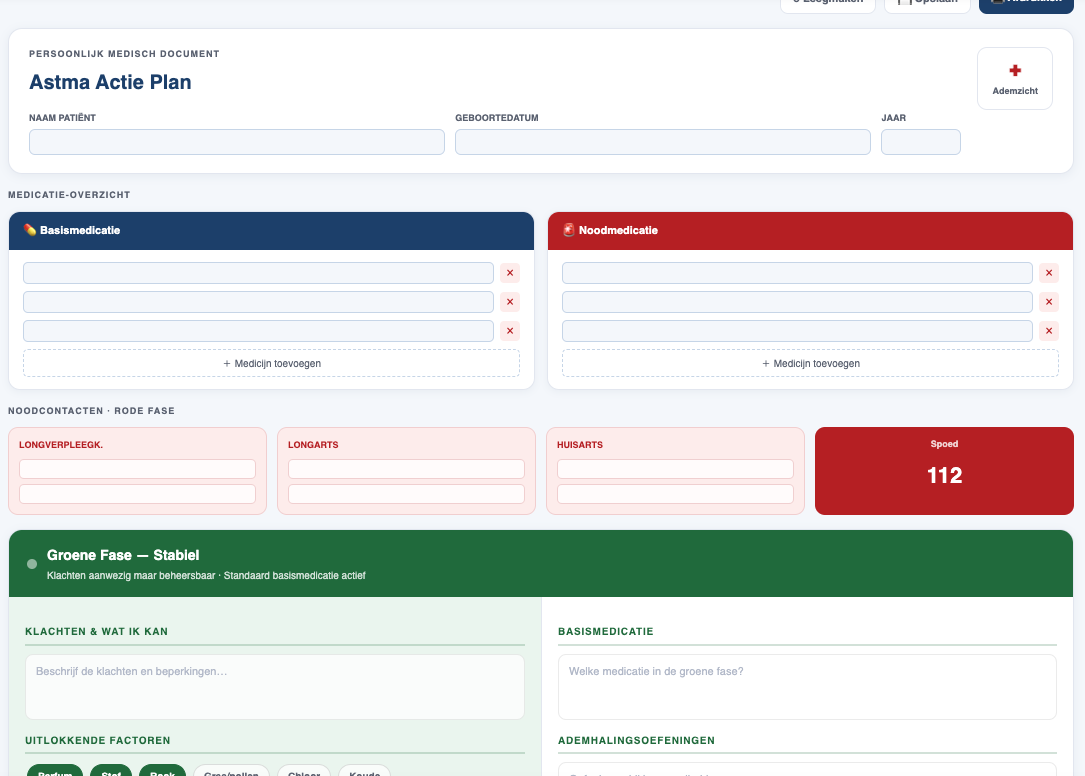Focus the Naam patiënt field
This screenshot has height=776, width=1085.
[x=237, y=142]
